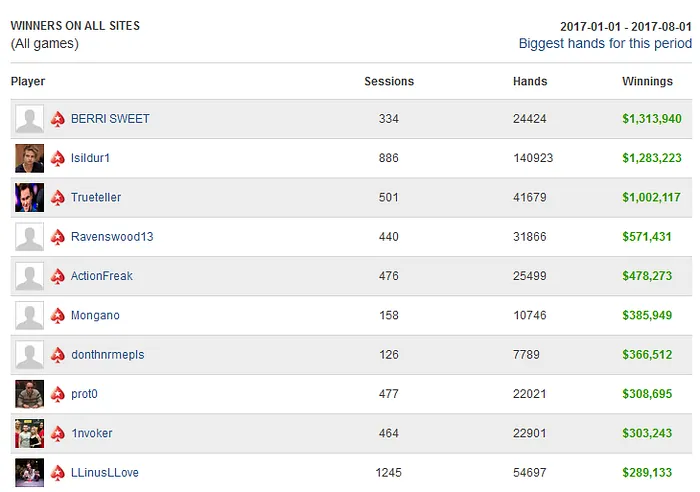Click the Player column header
This screenshot has width=700, height=492.
pyautogui.click(x=28, y=82)
